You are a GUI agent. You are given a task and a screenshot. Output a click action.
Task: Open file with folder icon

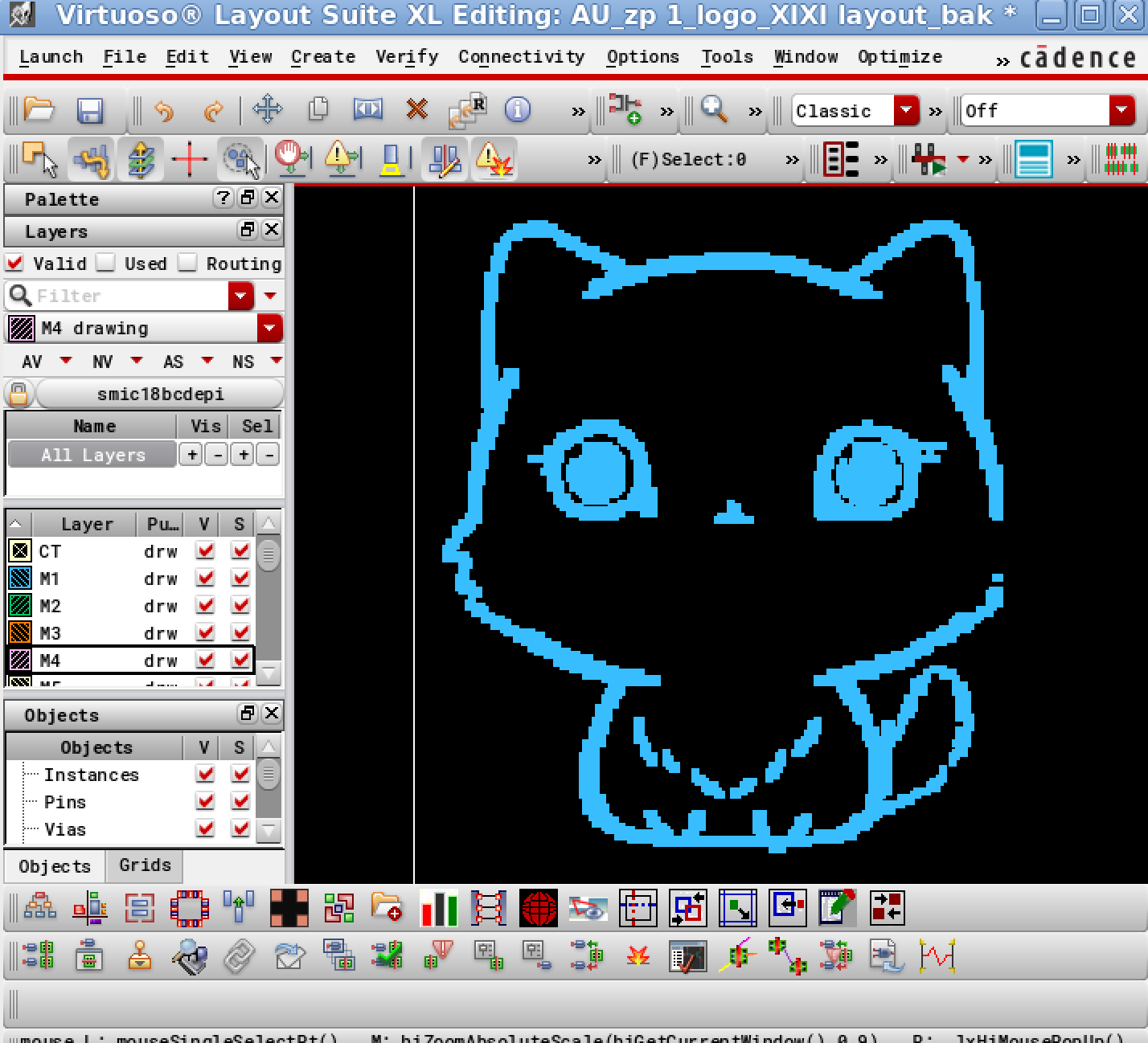39,109
